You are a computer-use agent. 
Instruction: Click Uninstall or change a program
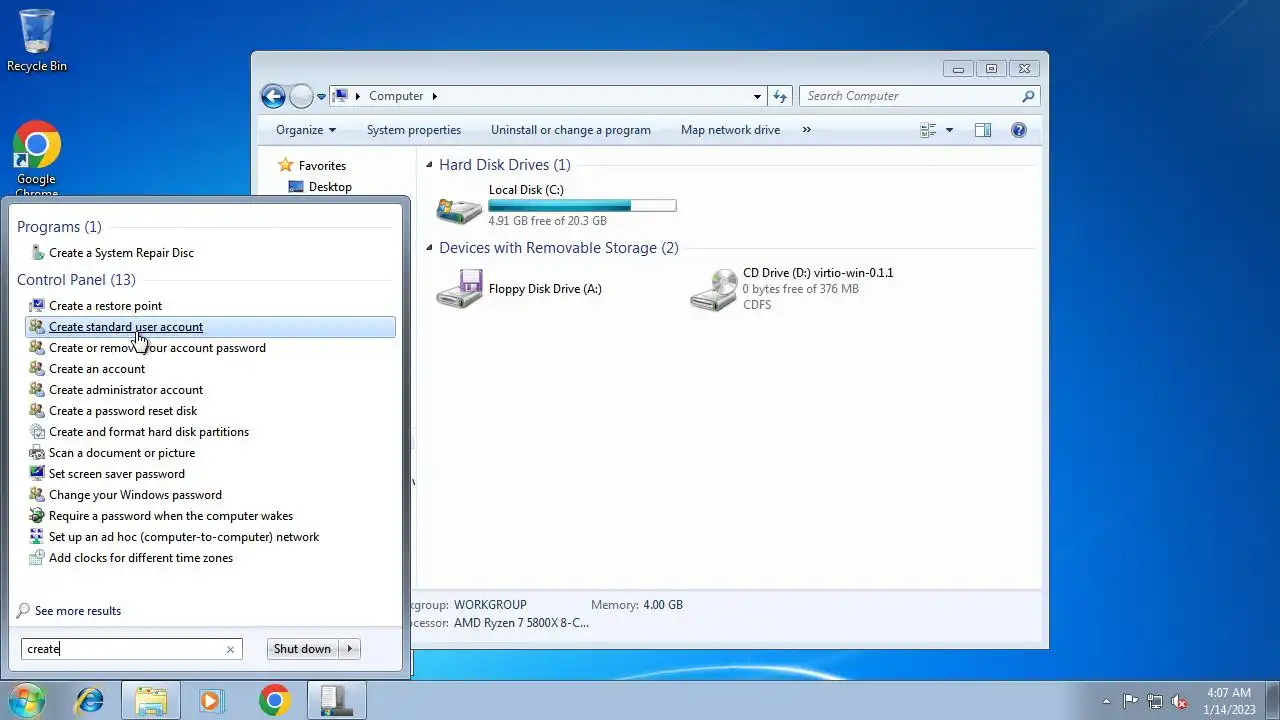tap(571, 130)
